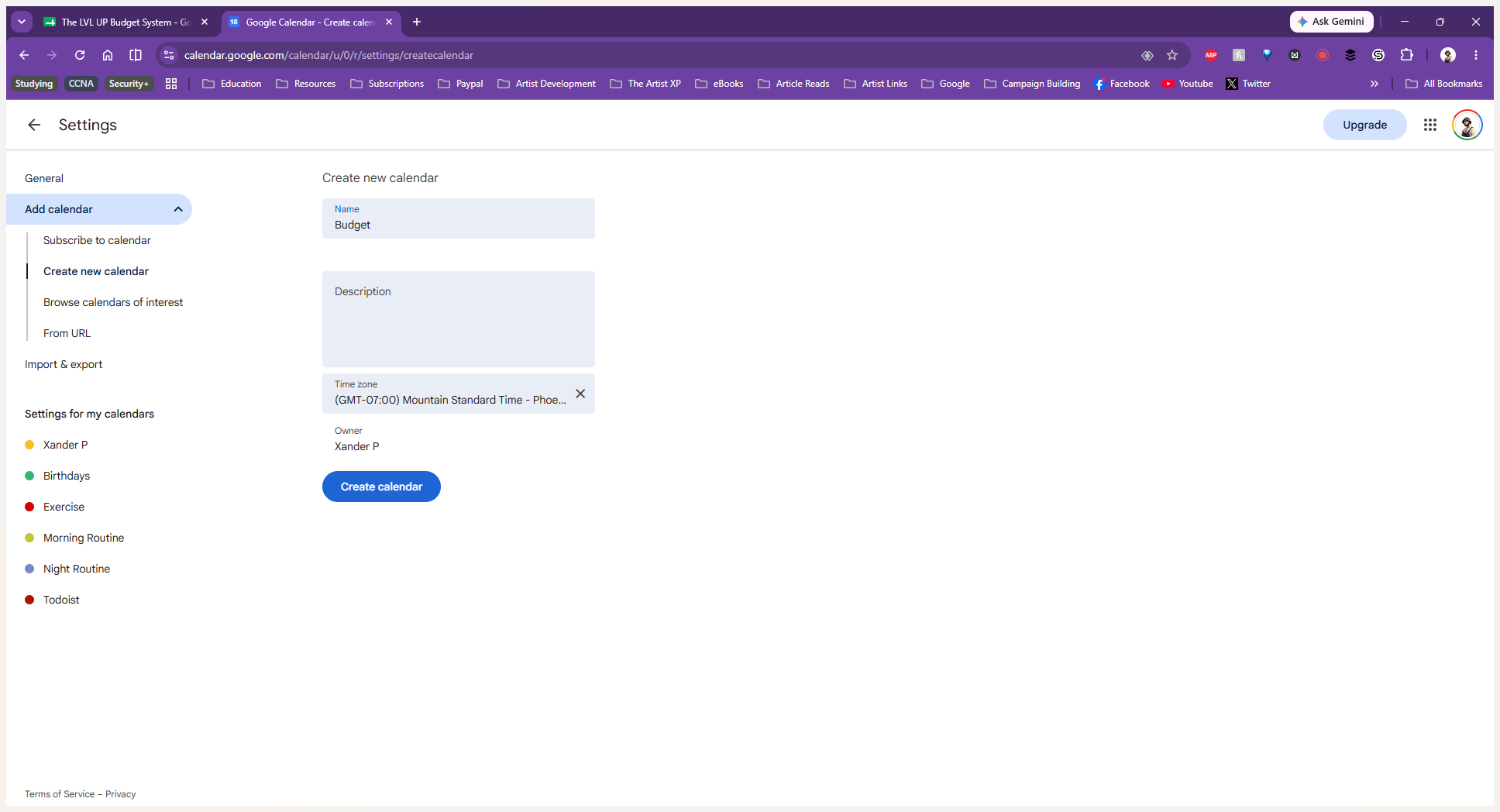Open Exercise calendar settings
Screen dimensions: 1500x812
(x=64, y=507)
